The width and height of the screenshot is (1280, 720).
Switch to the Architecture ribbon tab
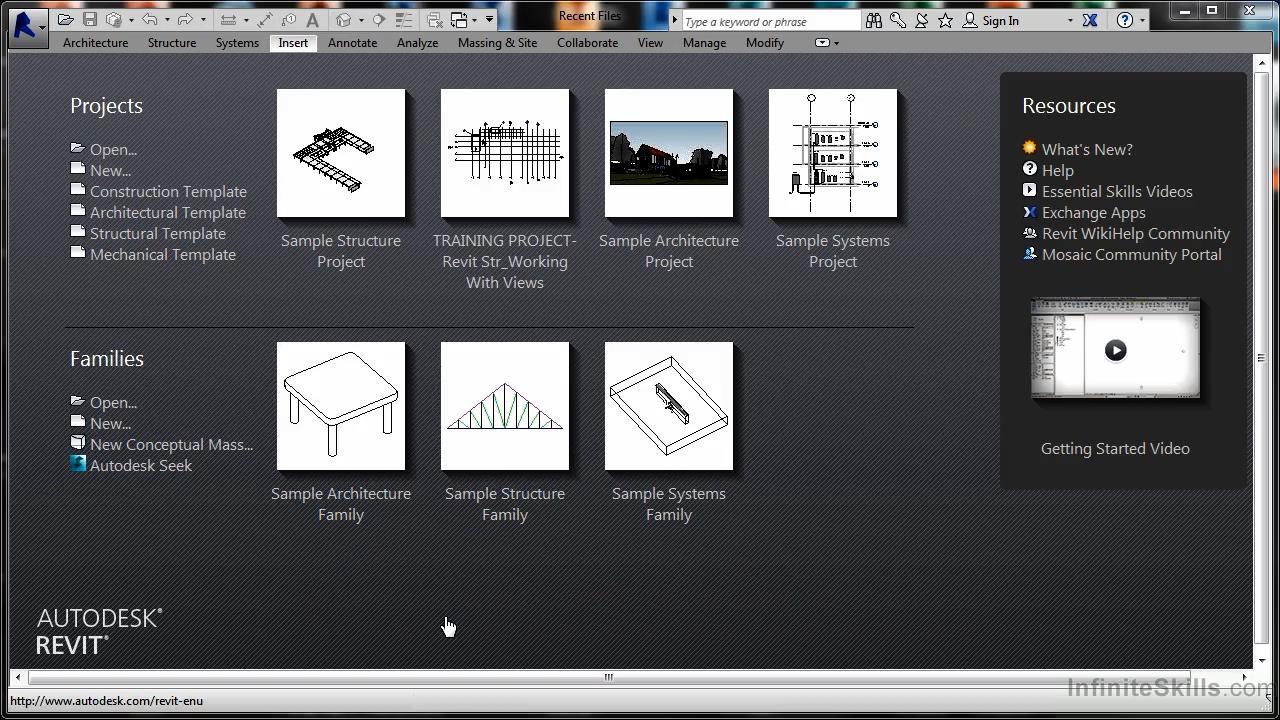pyautogui.click(x=95, y=42)
